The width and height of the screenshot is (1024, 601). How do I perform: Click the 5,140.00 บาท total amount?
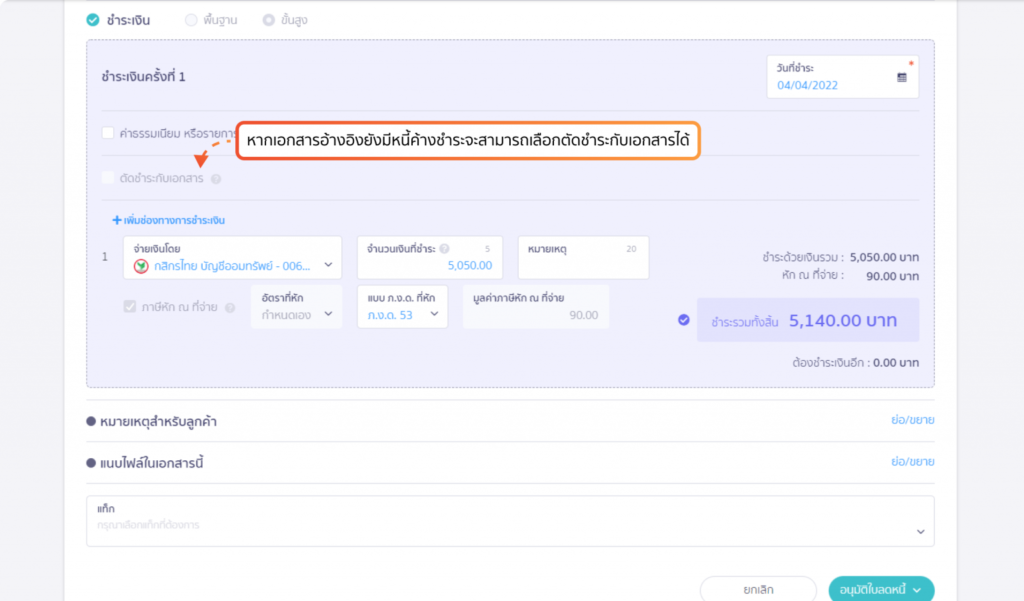(x=842, y=321)
